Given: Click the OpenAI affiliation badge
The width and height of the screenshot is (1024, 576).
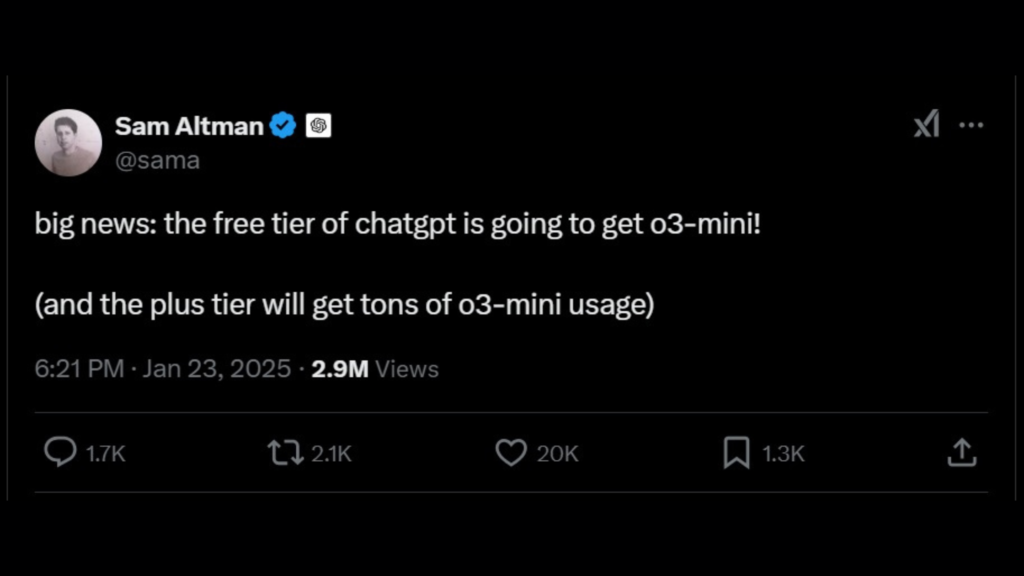Looking at the screenshot, I should (318, 125).
